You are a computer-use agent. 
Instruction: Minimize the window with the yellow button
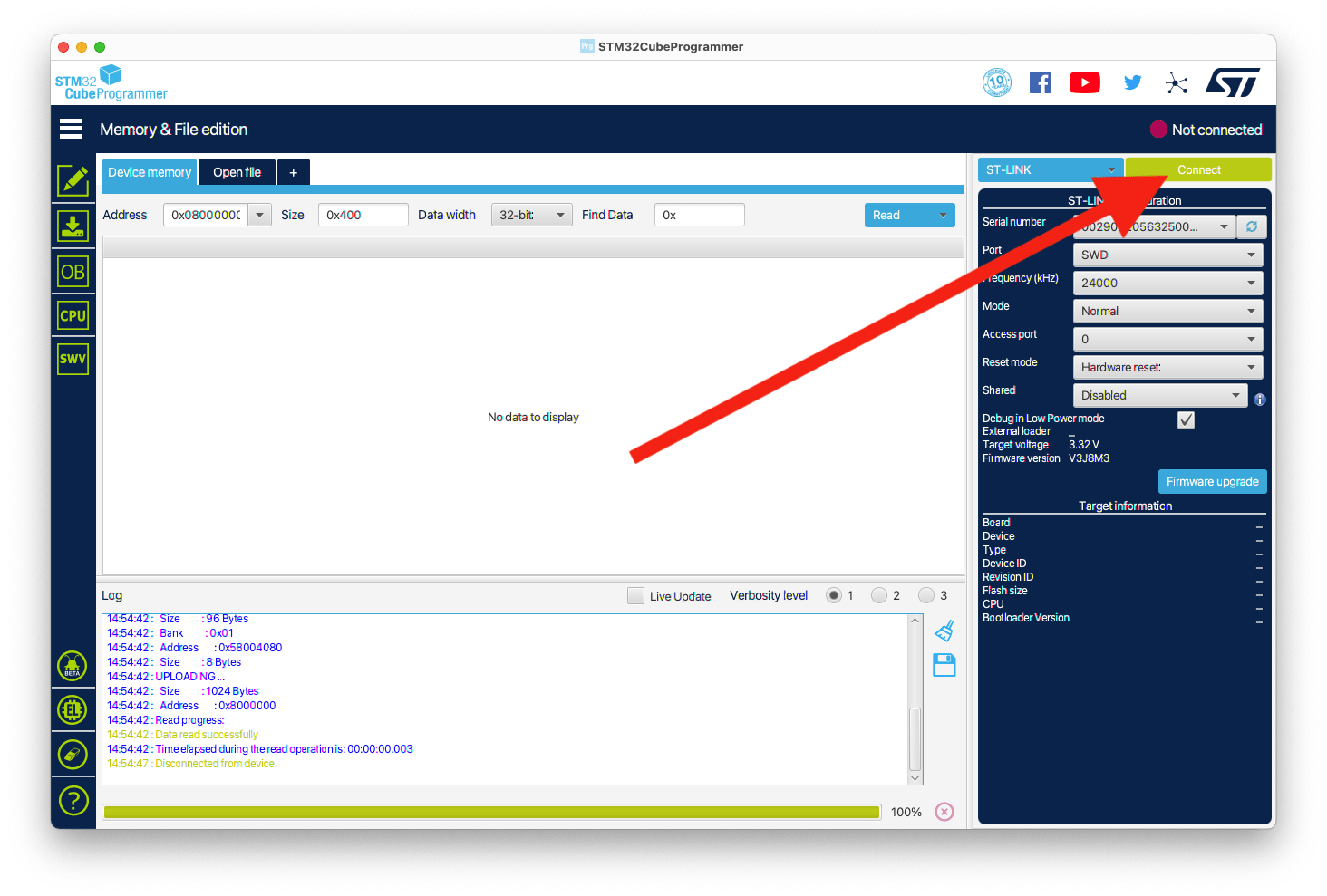(82, 47)
